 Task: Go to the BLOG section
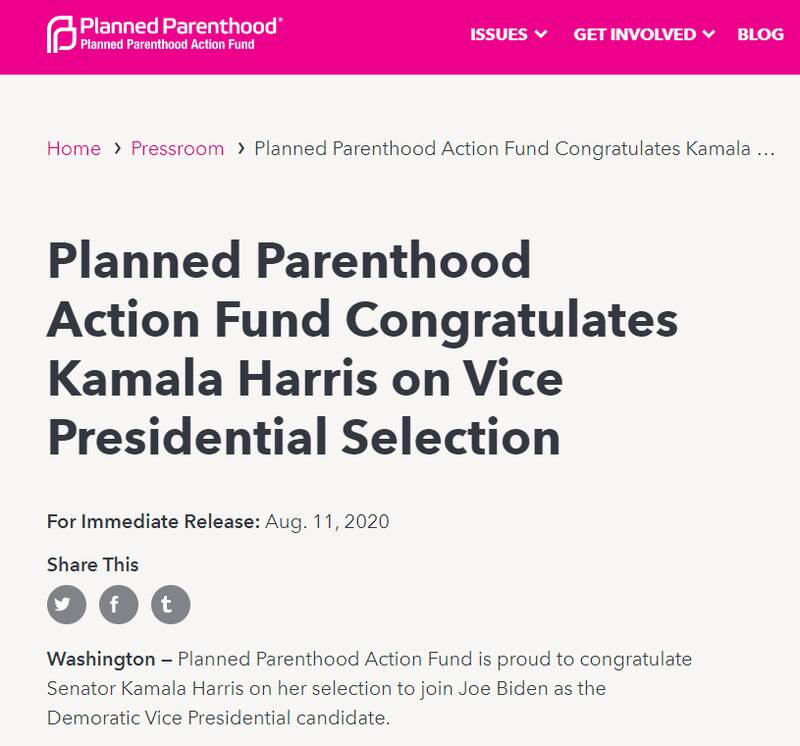click(760, 35)
